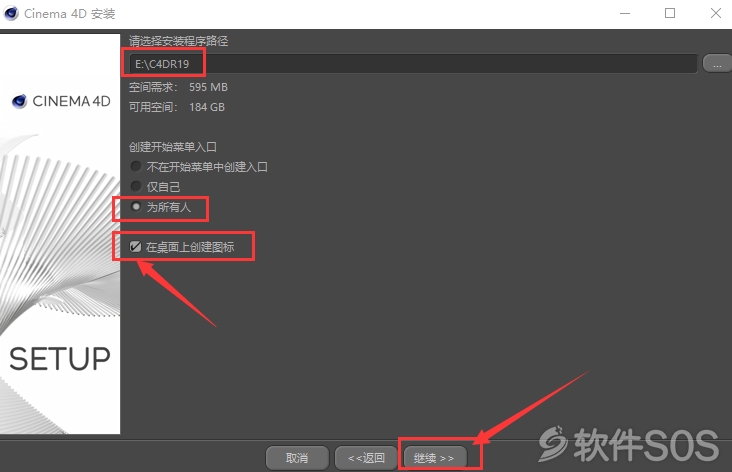The image size is (732, 472).
Task: Click the 可用空间 184 GB label
Action: [x=177, y=107]
